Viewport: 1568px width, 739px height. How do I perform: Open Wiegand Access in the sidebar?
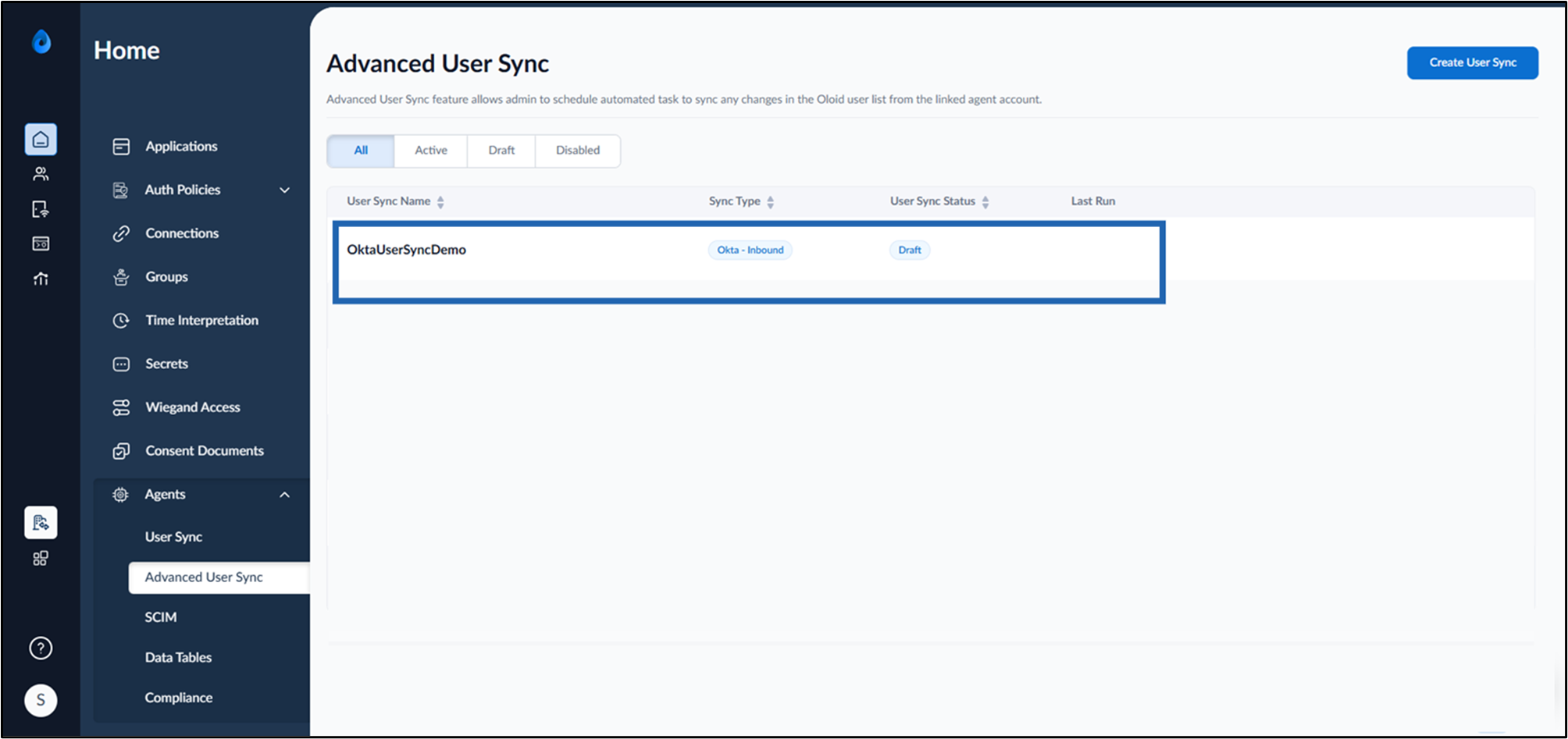click(193, 407)
